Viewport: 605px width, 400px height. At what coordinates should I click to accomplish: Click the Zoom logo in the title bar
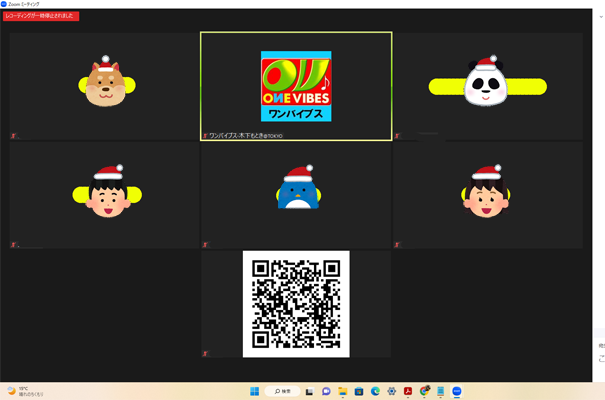[4, 4]
